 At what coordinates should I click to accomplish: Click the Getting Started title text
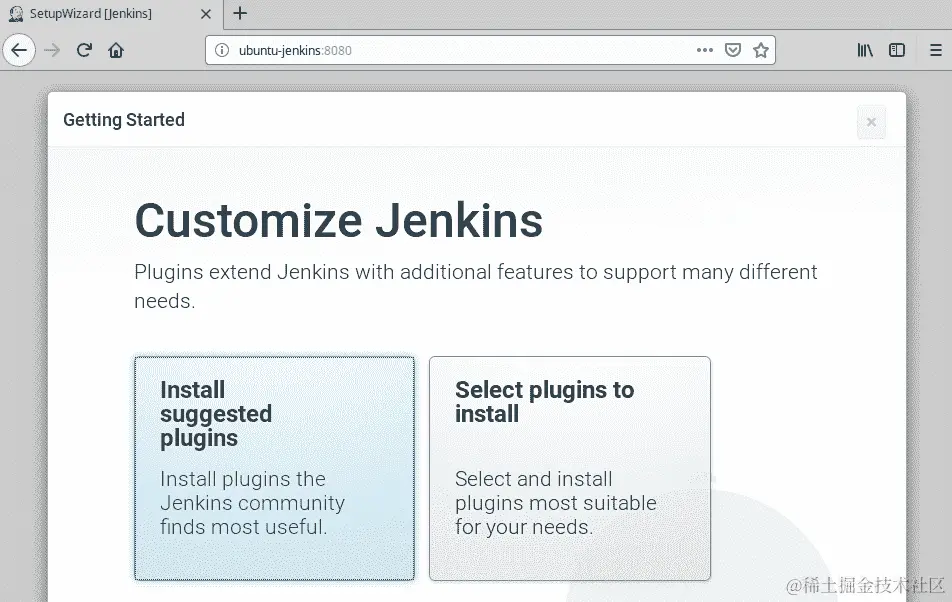(x=124, y=120)
